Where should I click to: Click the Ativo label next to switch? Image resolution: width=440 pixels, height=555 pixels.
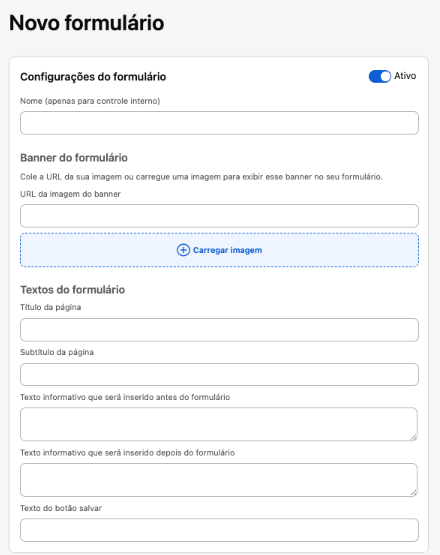405,76
